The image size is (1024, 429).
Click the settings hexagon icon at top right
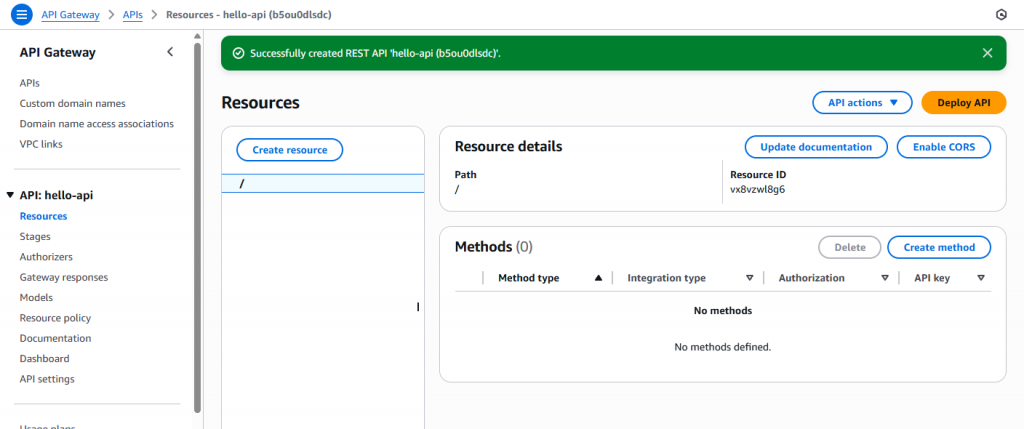1000,15
